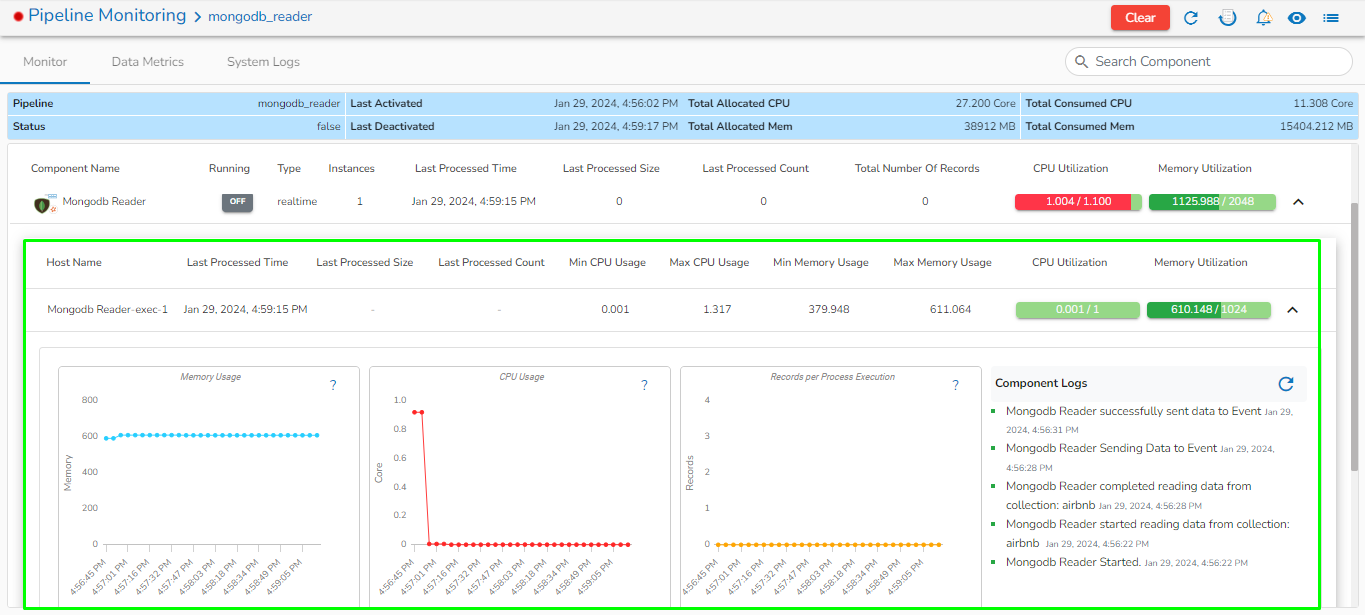
Task: Click the Mongodb Reader component icon
Action: [44, 203]
